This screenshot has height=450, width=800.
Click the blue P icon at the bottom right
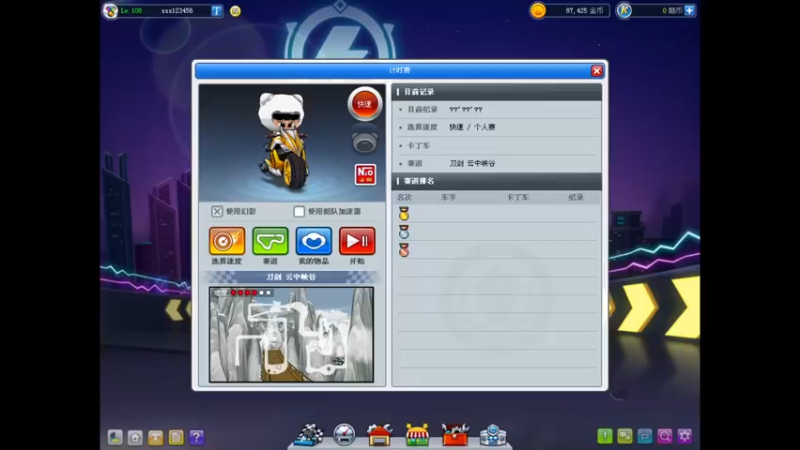click(x=645, y=436)
